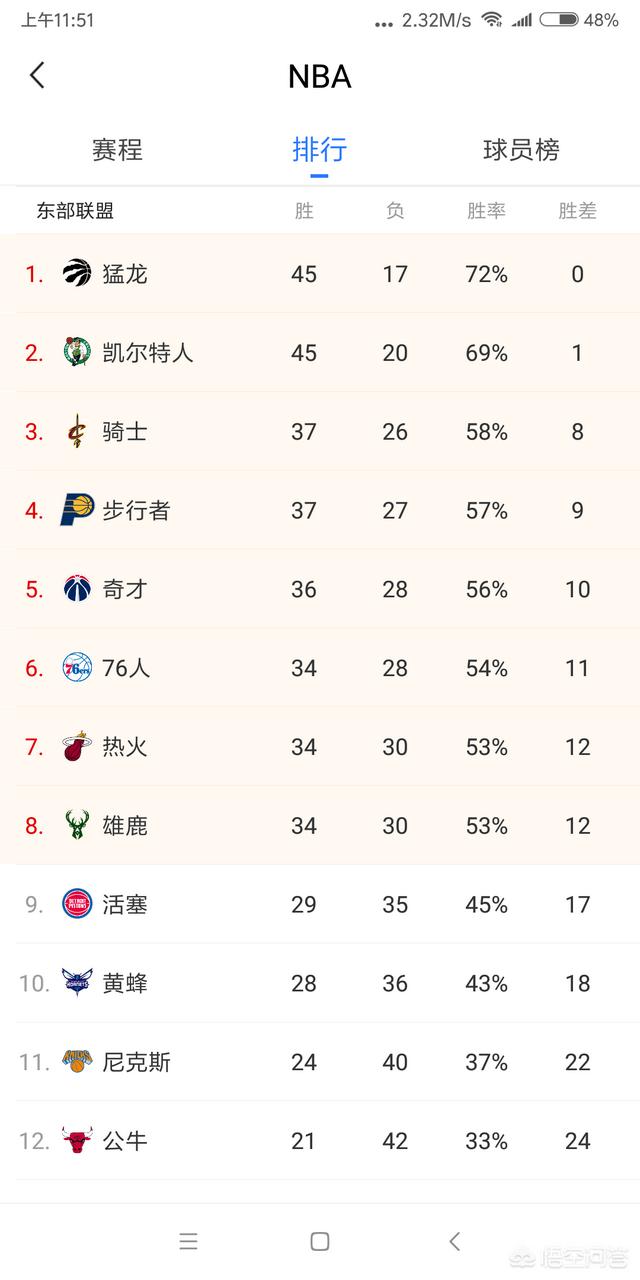This screenshot has width=640, height=1280.
Task: Select the Heat (热火) logo icon
Action: [x=77, y=747]
